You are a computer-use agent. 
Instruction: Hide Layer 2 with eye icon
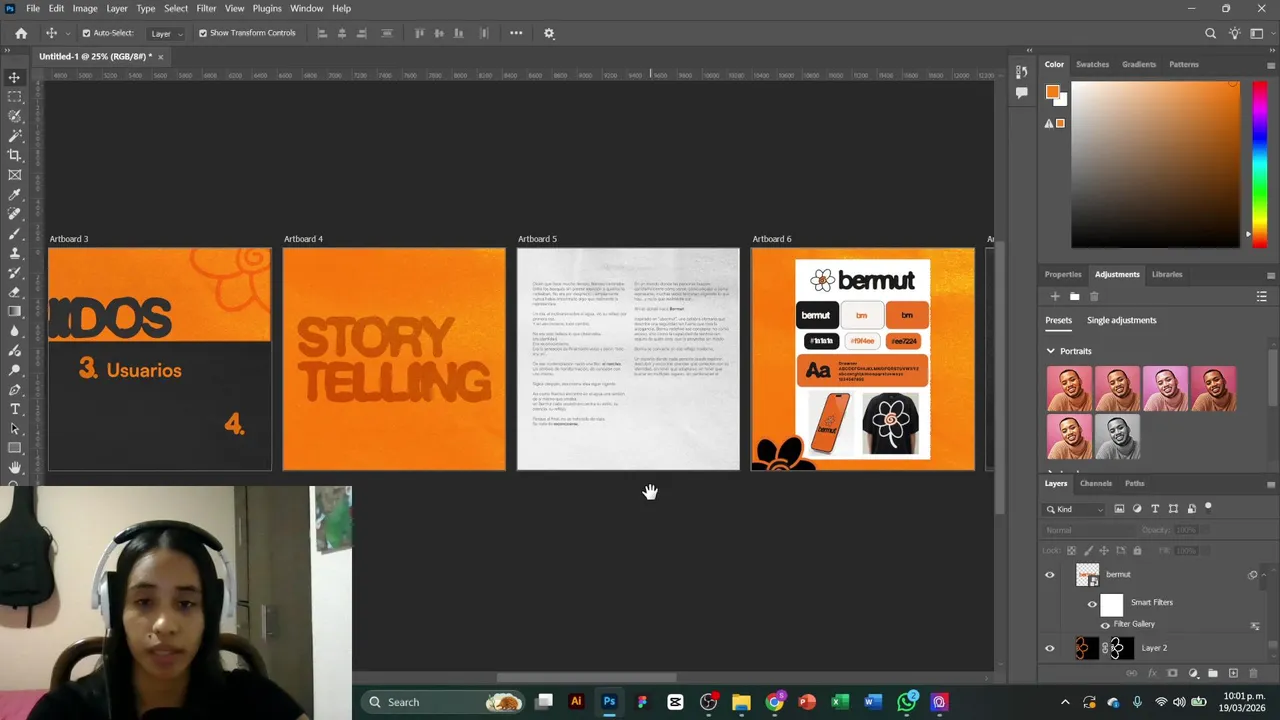pos(1050,649)
